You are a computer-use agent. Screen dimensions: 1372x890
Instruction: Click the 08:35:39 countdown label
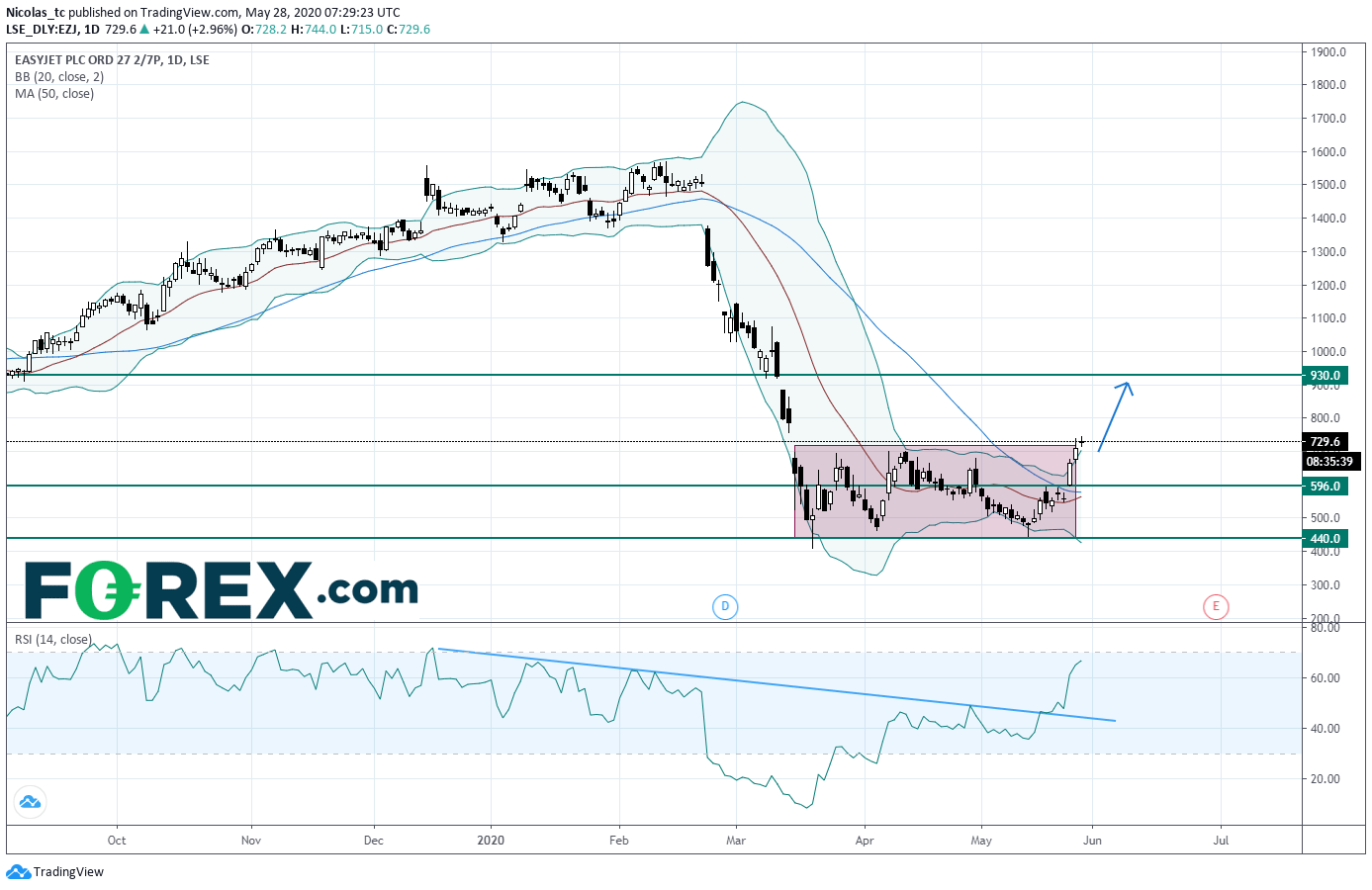pos(1329,462)
